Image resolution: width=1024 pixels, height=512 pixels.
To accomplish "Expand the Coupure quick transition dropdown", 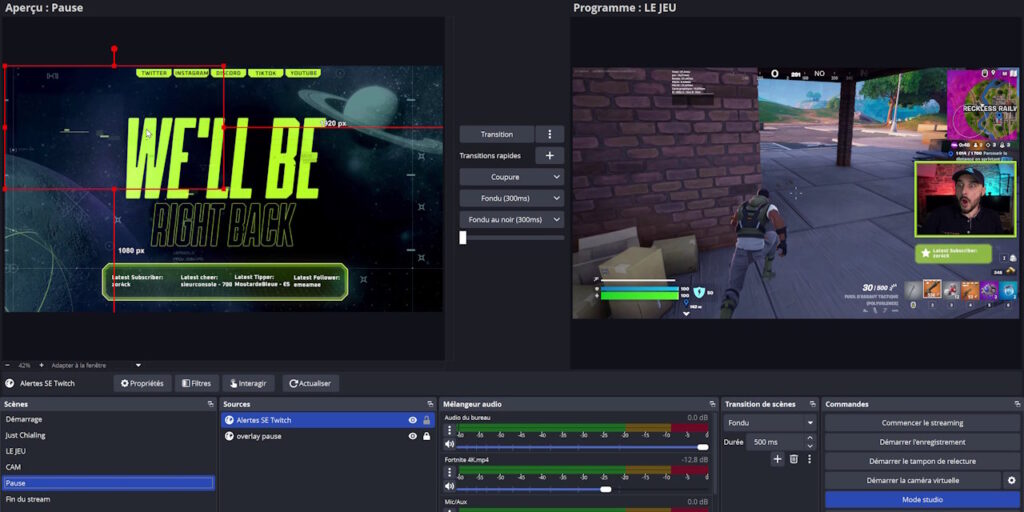I will coord(556,177).
